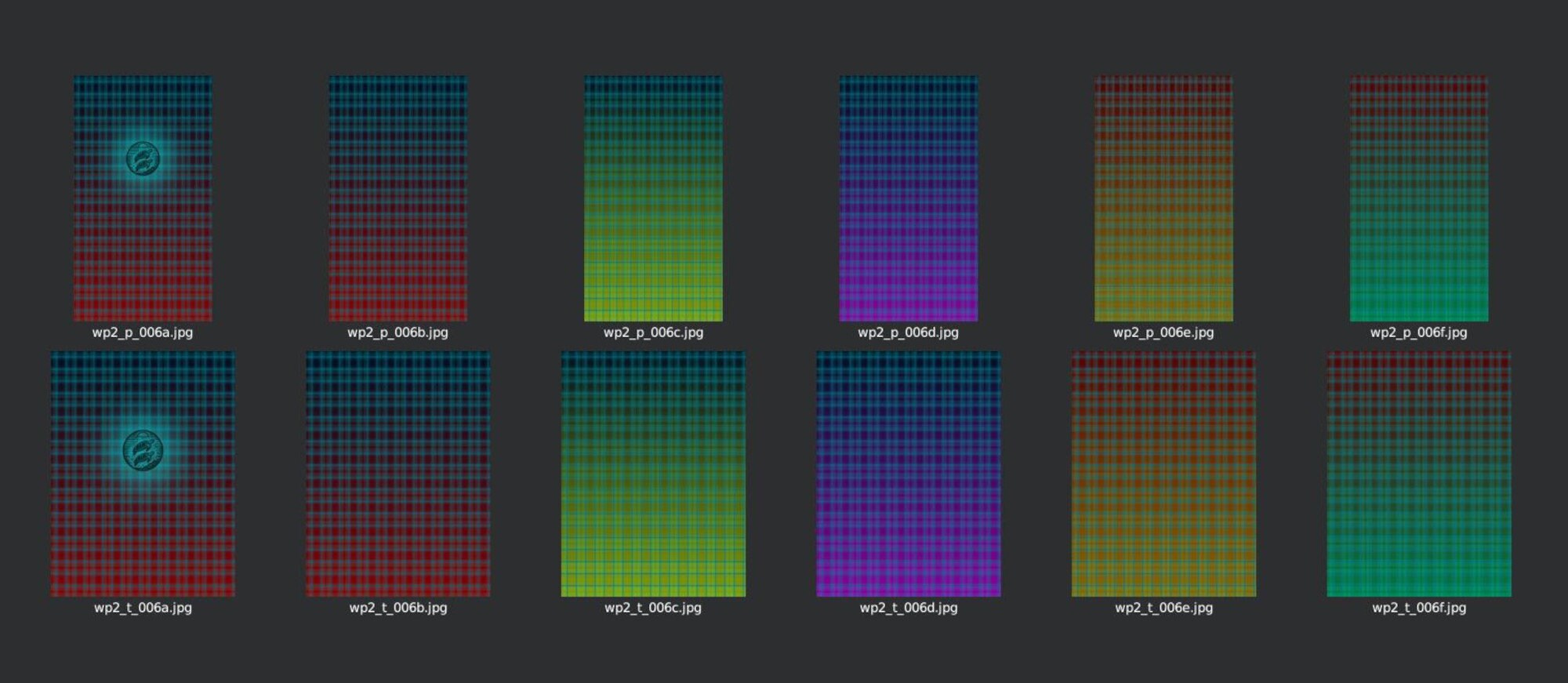Open the wp2_t_006d.jpg purple thumbnail
This screenshot has height=683, width=1568.
(x=909, y=474)
